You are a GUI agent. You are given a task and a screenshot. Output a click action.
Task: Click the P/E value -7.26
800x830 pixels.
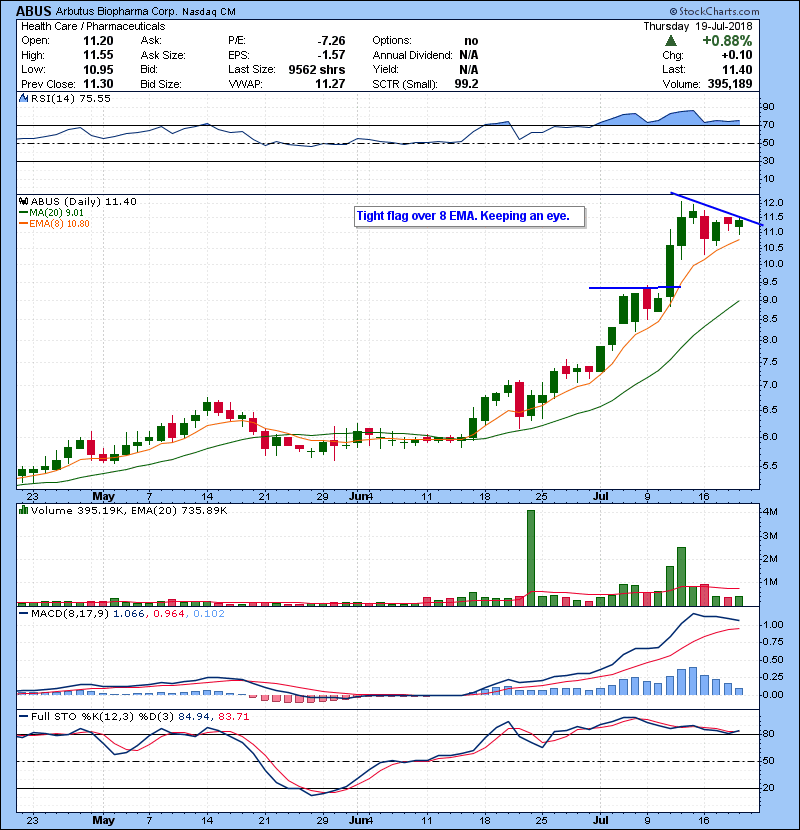coord(331,41)
